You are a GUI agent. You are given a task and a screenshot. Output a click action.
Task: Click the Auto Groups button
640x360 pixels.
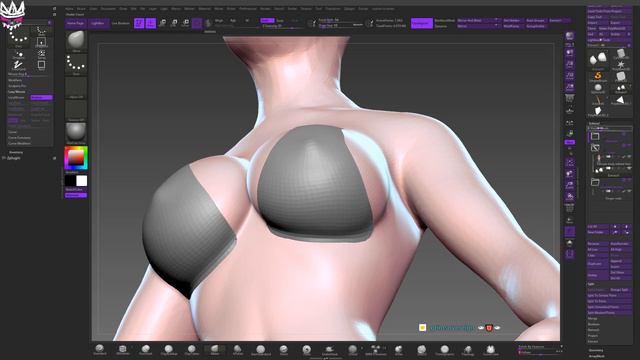tap(536, 20)
